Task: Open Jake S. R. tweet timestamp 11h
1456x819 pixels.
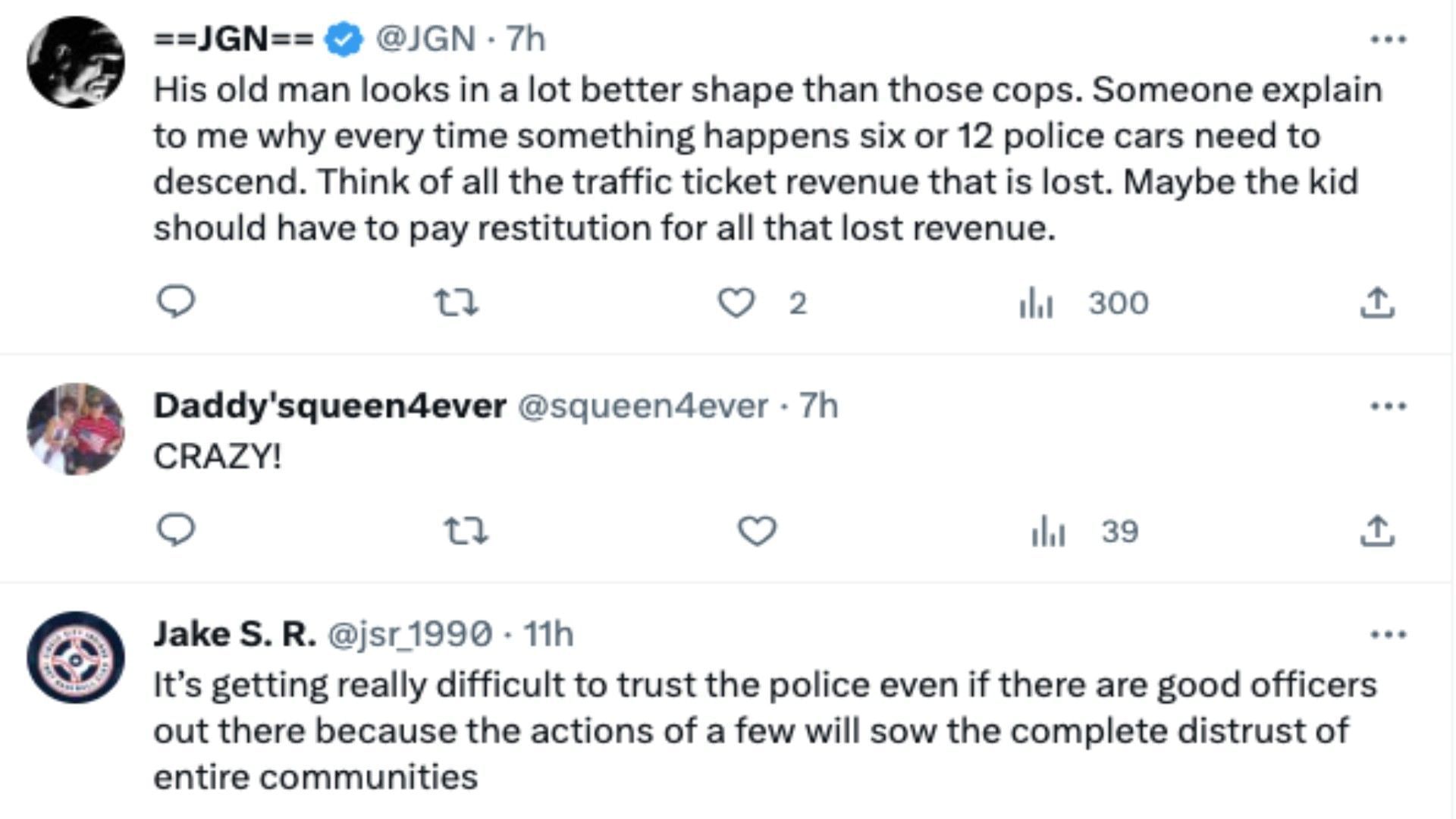Action: coord(548,635)
